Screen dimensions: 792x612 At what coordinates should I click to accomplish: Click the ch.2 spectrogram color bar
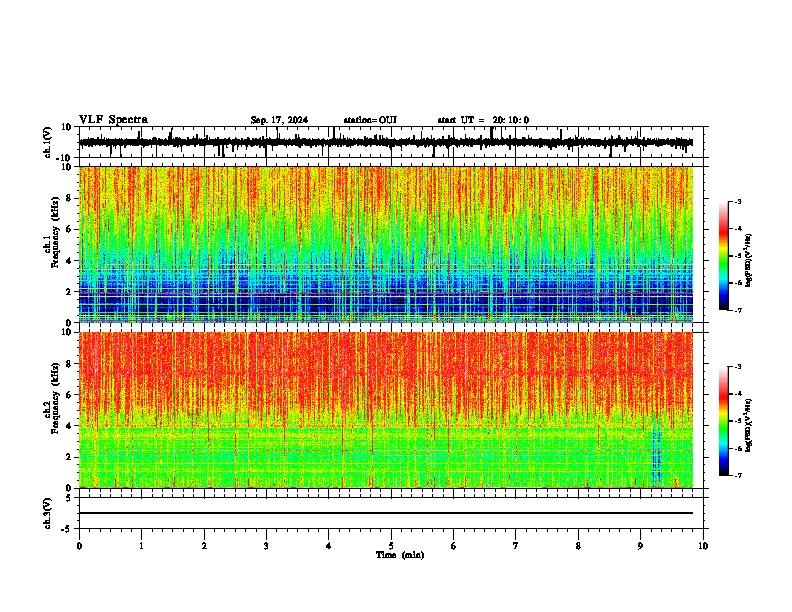click(723, 421)
